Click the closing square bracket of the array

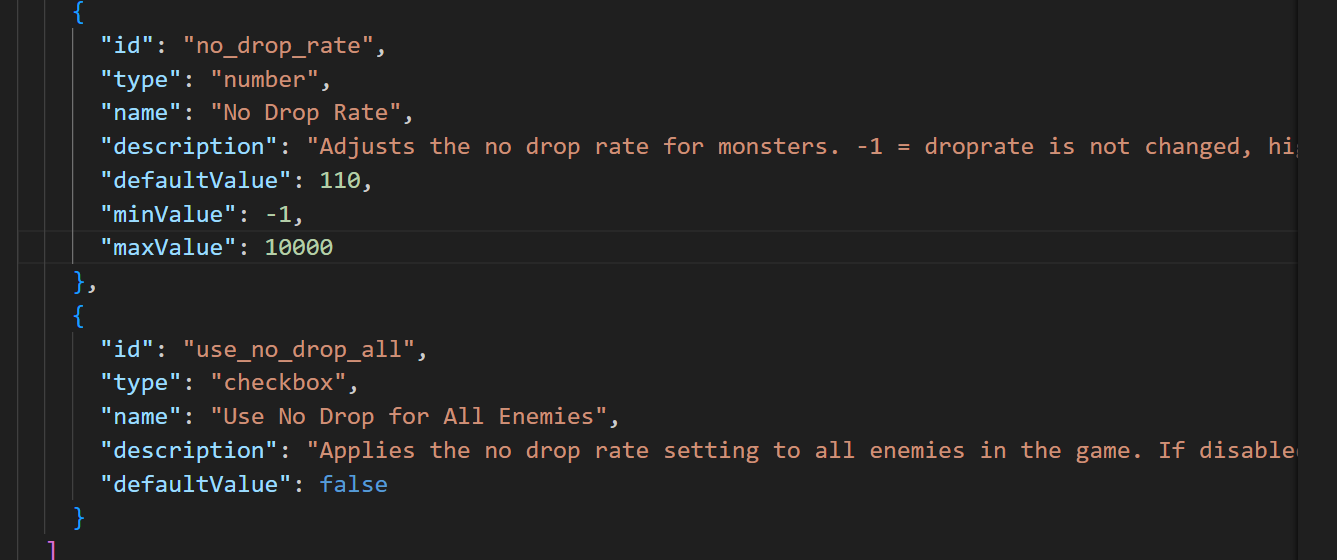coord(52,550)
